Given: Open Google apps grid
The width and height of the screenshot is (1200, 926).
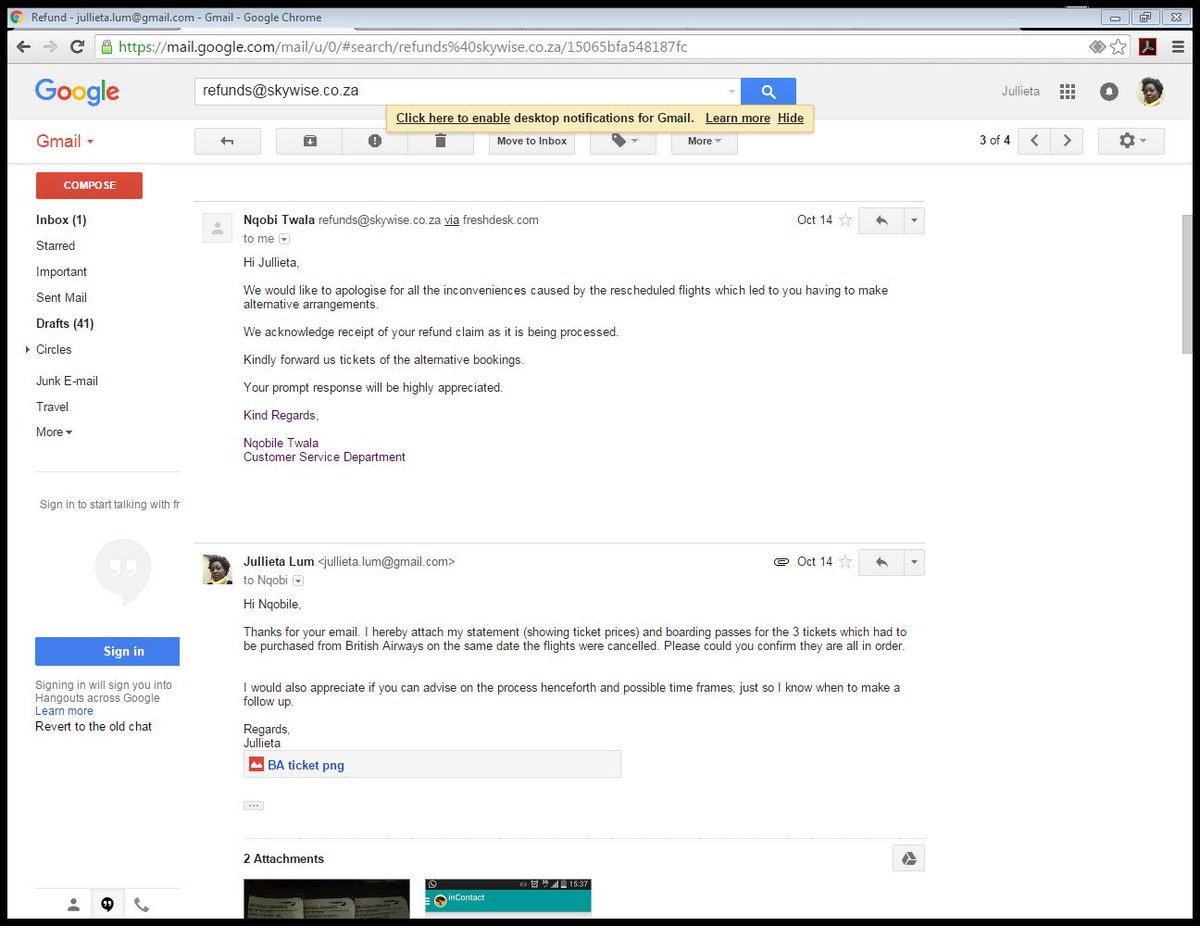Looking at the screenshot, I should click(x=1067, y=91).
